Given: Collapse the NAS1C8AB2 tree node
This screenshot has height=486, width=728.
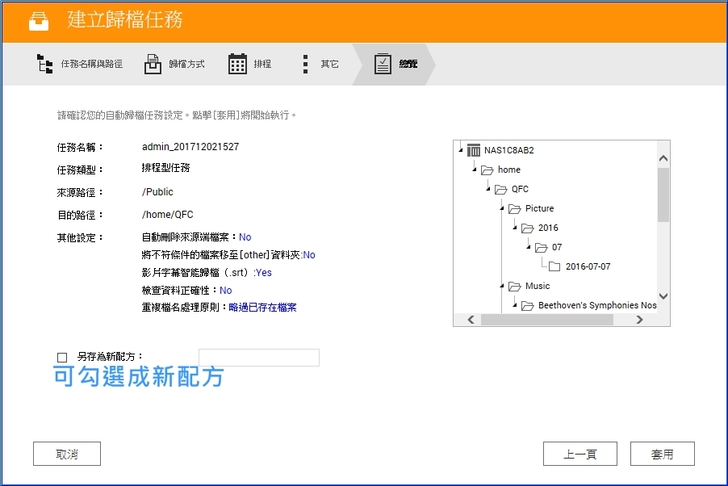Looking at the screenshot, I should (x=461, y=150).
